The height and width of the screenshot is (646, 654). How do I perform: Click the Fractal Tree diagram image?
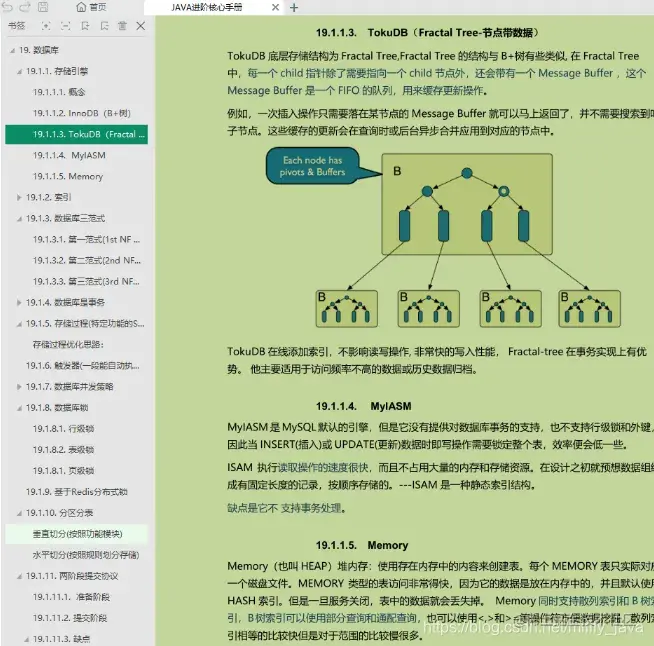[x=443, y=237]
